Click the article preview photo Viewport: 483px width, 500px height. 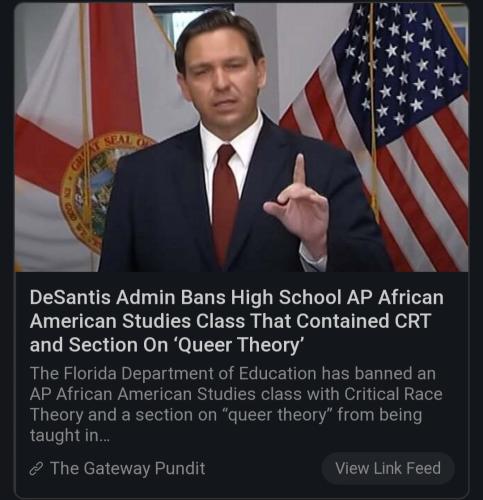pyautogui.click(x=242, y=138)
